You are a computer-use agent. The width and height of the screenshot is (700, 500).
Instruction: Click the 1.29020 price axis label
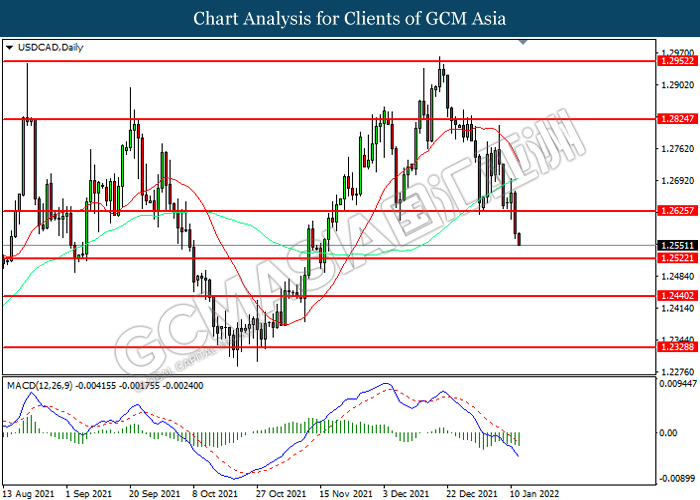(678, 85)
